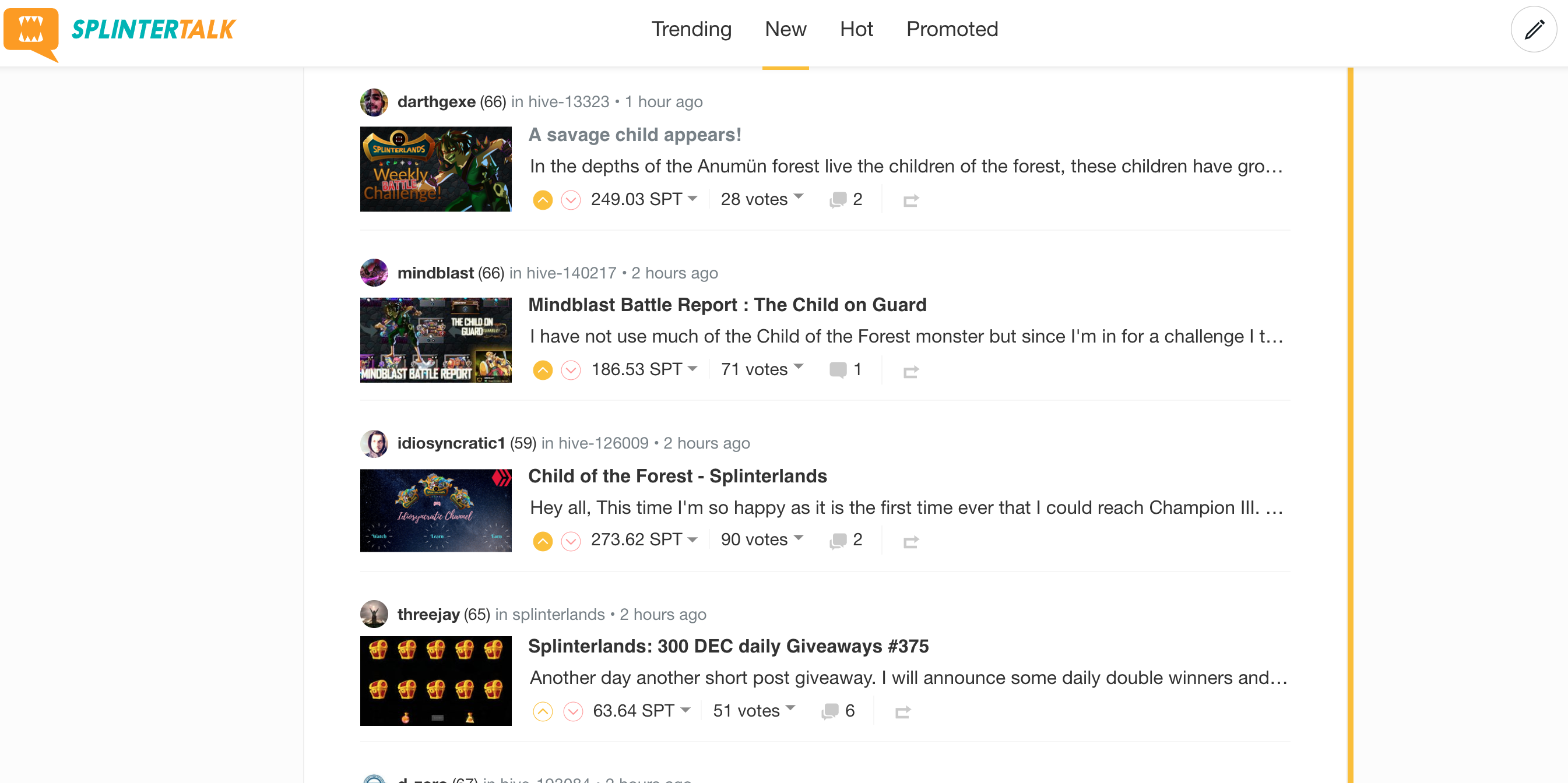The height and width of the screenshot is (783, 1568).
Task: Downvote the Mindblast Battle Report post
Action: pyautogui.click(x=571, y=370)
